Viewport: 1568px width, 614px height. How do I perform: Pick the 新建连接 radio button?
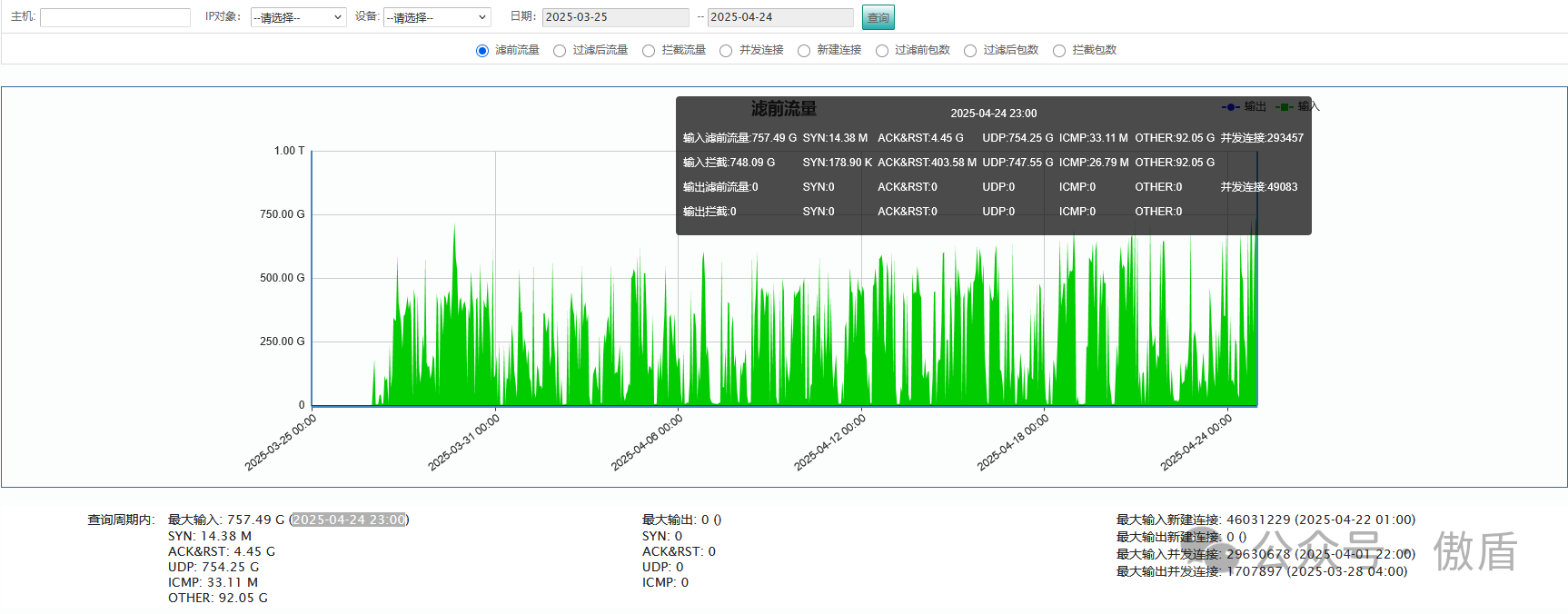coord(804,51)
